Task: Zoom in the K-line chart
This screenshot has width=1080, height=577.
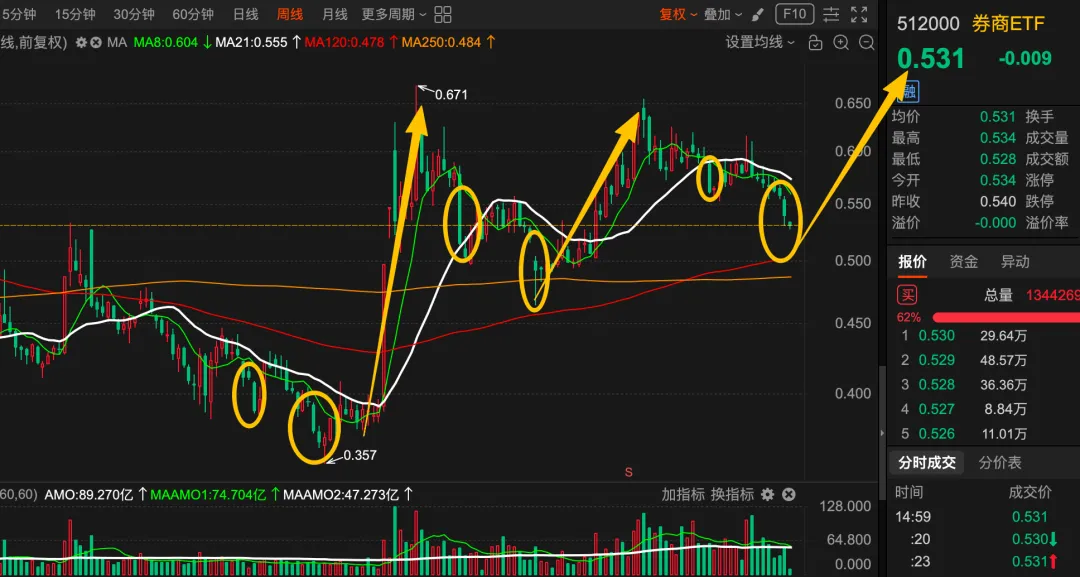Action: 841,43
